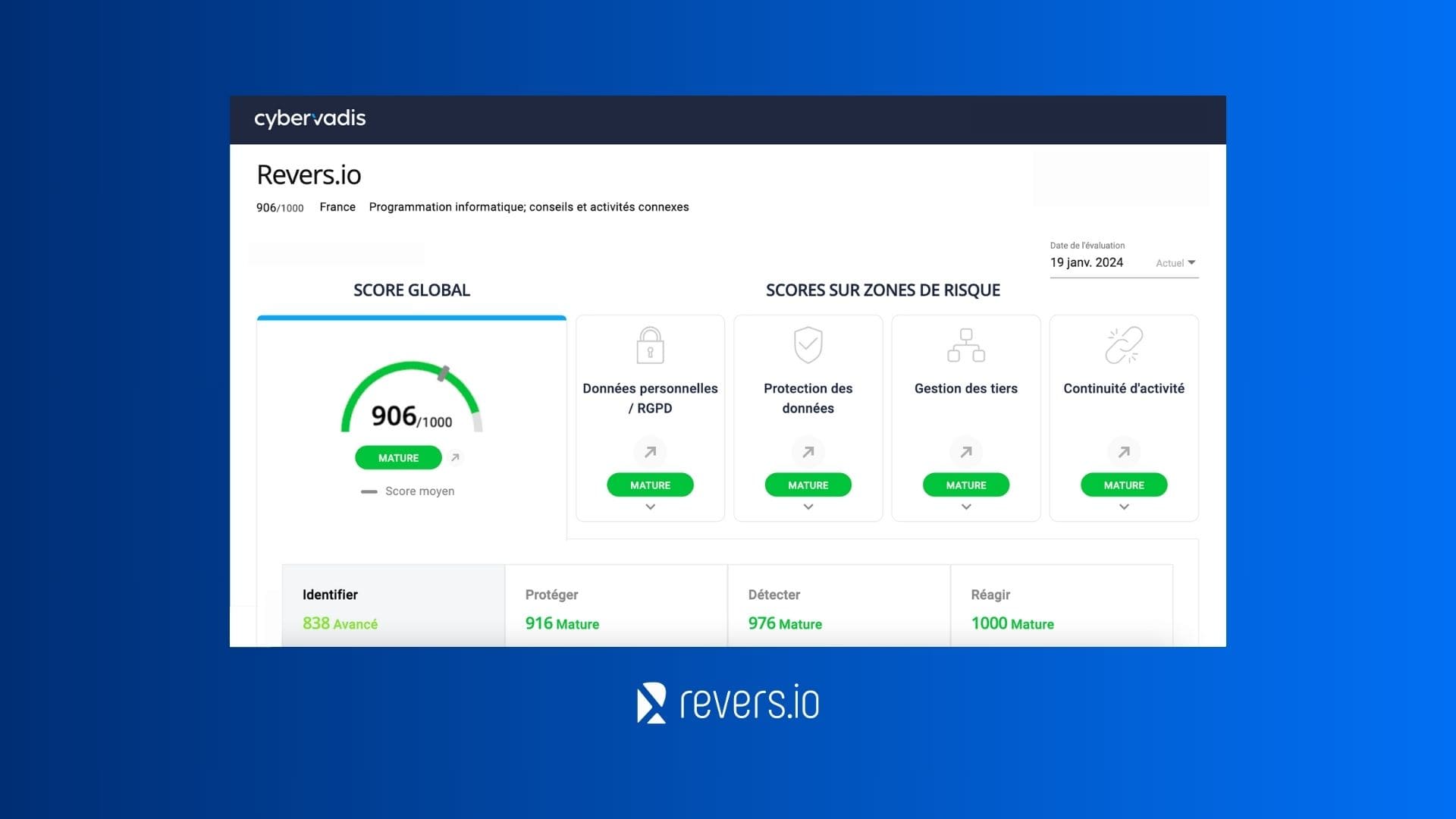Viewport: 1456px width, 819px height.
Task: Click the 838 Avancé score value
Action: tap(340, 623)
